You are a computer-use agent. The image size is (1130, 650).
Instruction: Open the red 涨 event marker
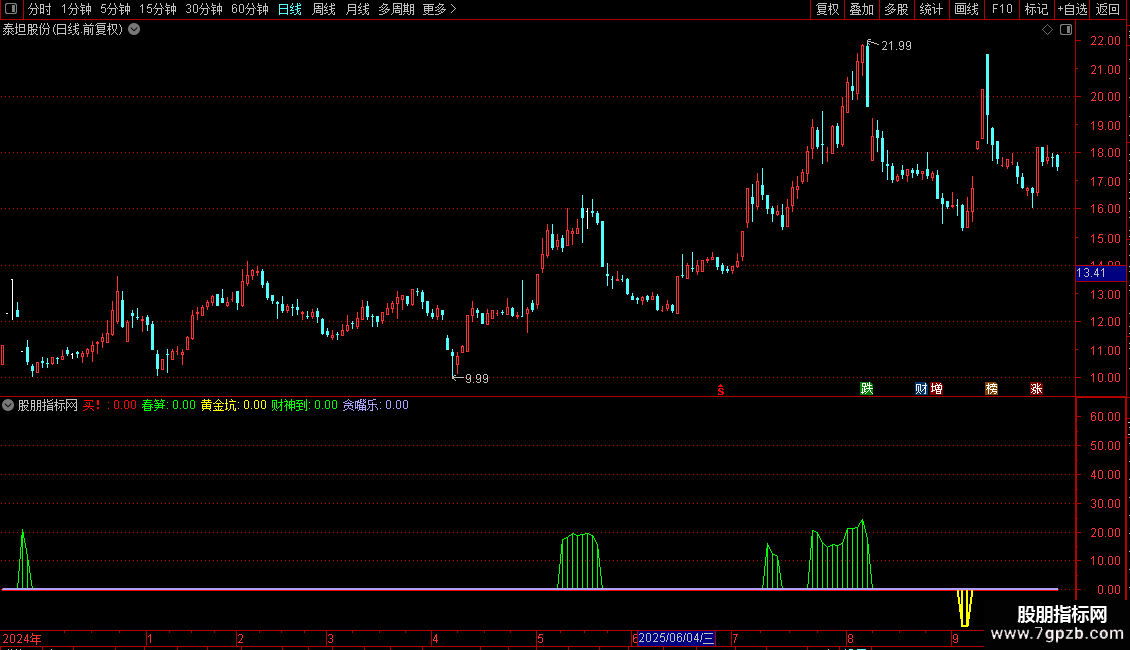pos(1036,389)
